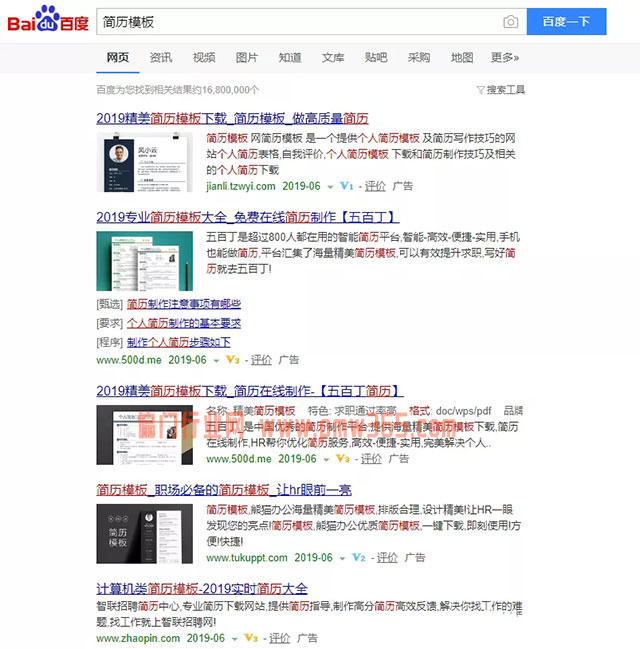Open the 更多» more categories menu
The width and height of the screenshot is (640, 649).
pos(505,58)
